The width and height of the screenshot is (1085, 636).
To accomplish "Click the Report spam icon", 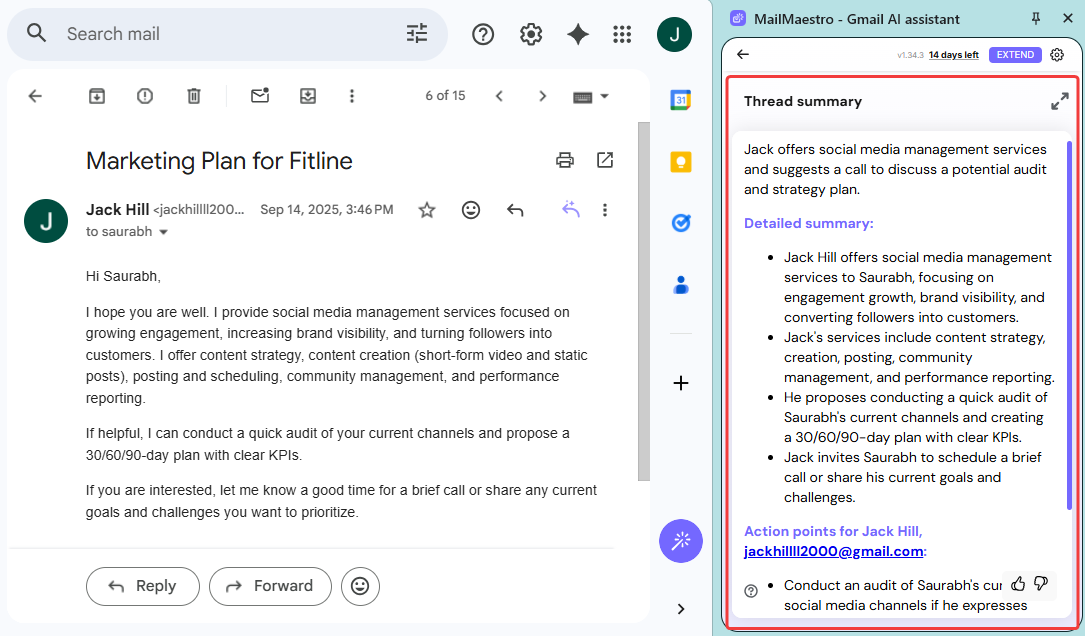I will point(145,96).
